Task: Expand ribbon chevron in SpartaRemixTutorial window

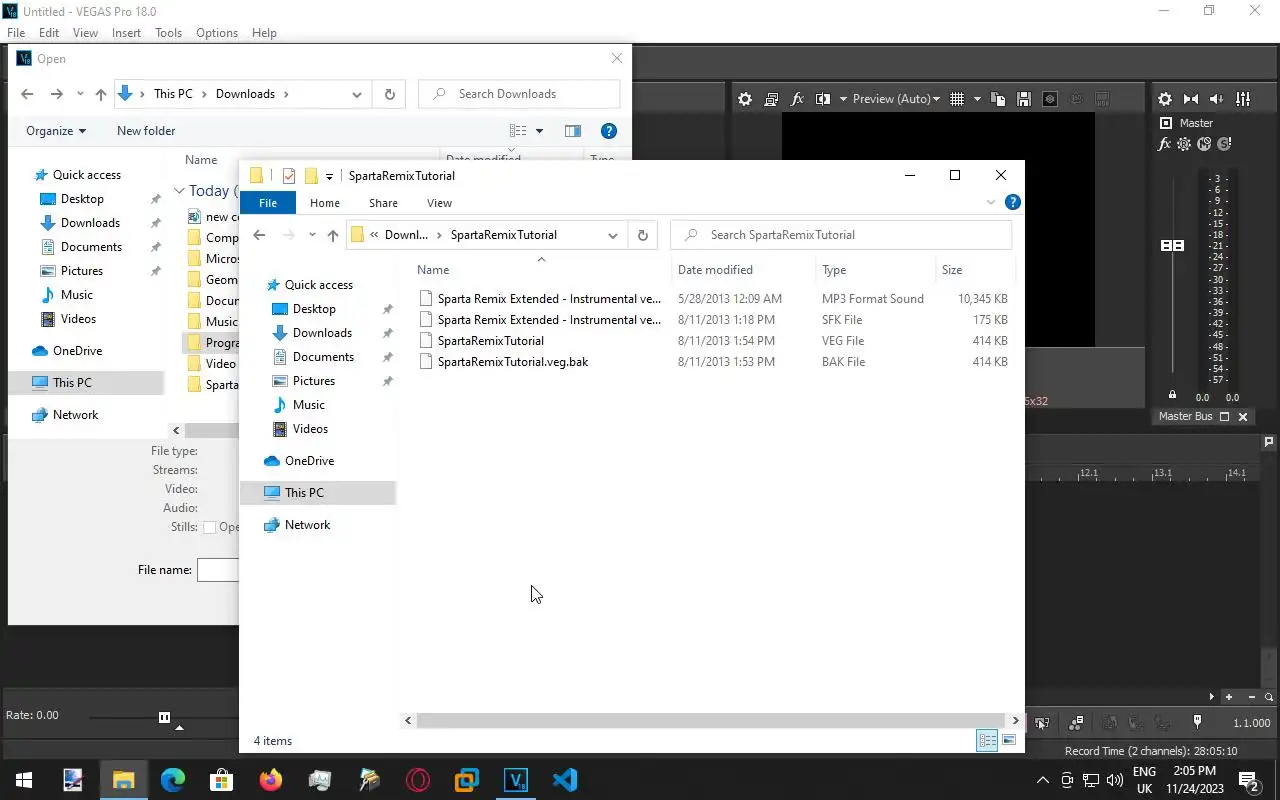Action: [x=991, y=202]
